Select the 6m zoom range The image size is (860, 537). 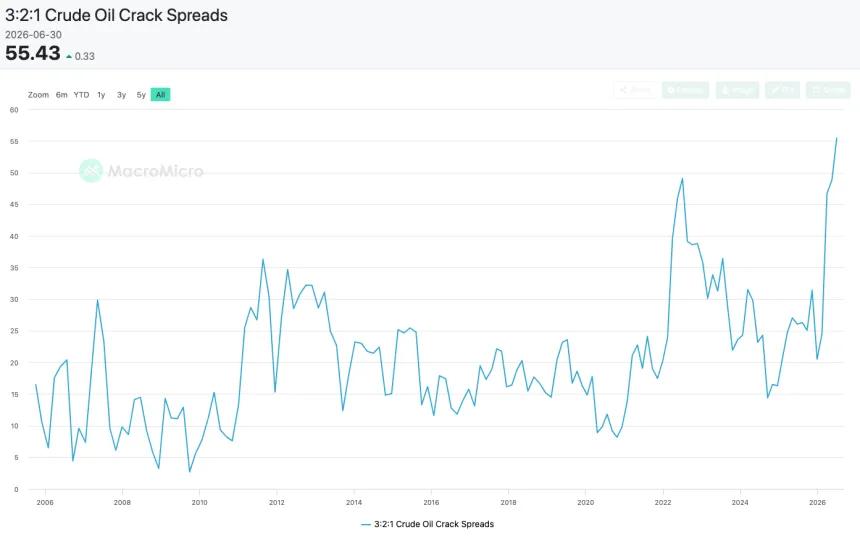pyautogui.click(x=61, y=95)
